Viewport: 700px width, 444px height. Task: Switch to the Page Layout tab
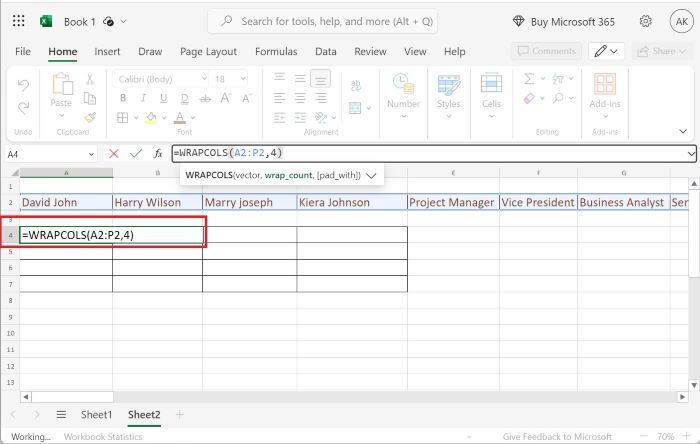coord(208,51)
